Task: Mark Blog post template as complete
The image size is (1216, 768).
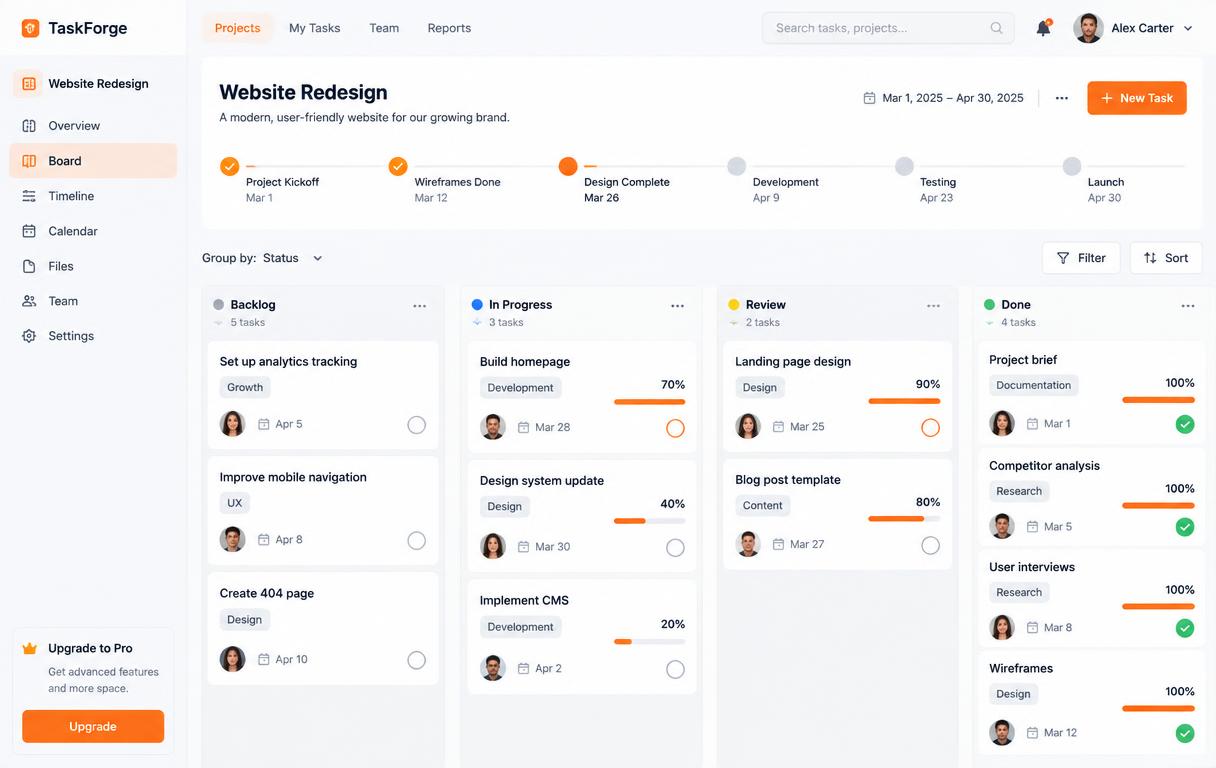Action: click(x=930, y=545)
